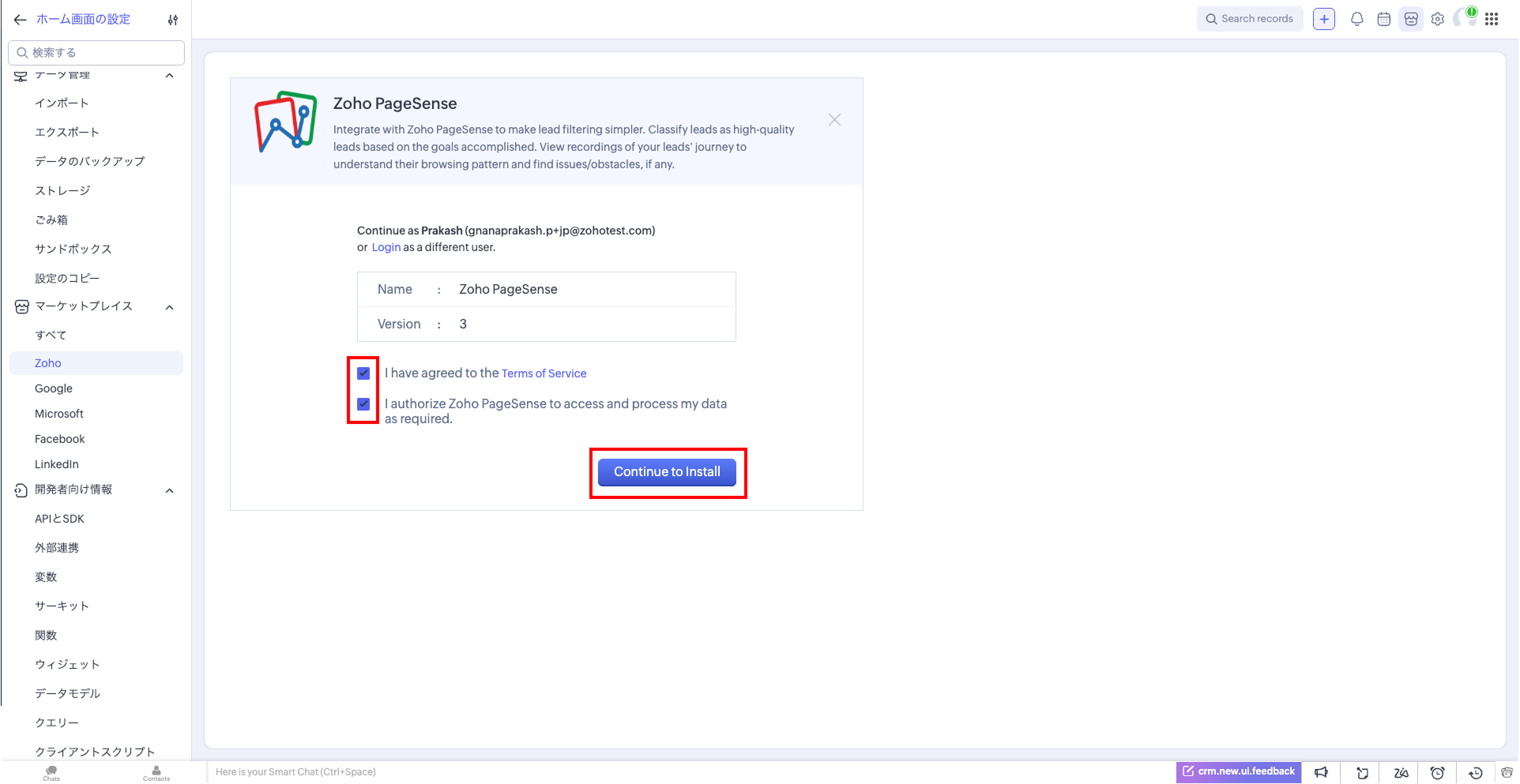Close the Zoho PageSense install panel
Image resolution: width=1520 pixels, height=784 pixels.
point(834,120)
